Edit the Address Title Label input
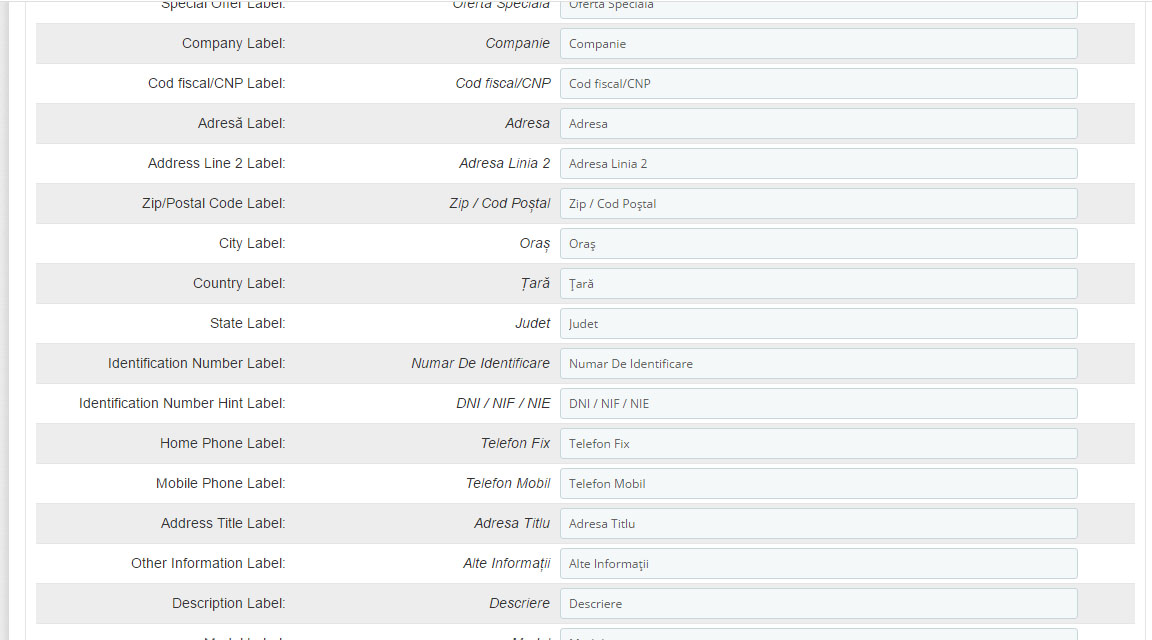This screenshot has height=640, width=1152. [818, 524]
